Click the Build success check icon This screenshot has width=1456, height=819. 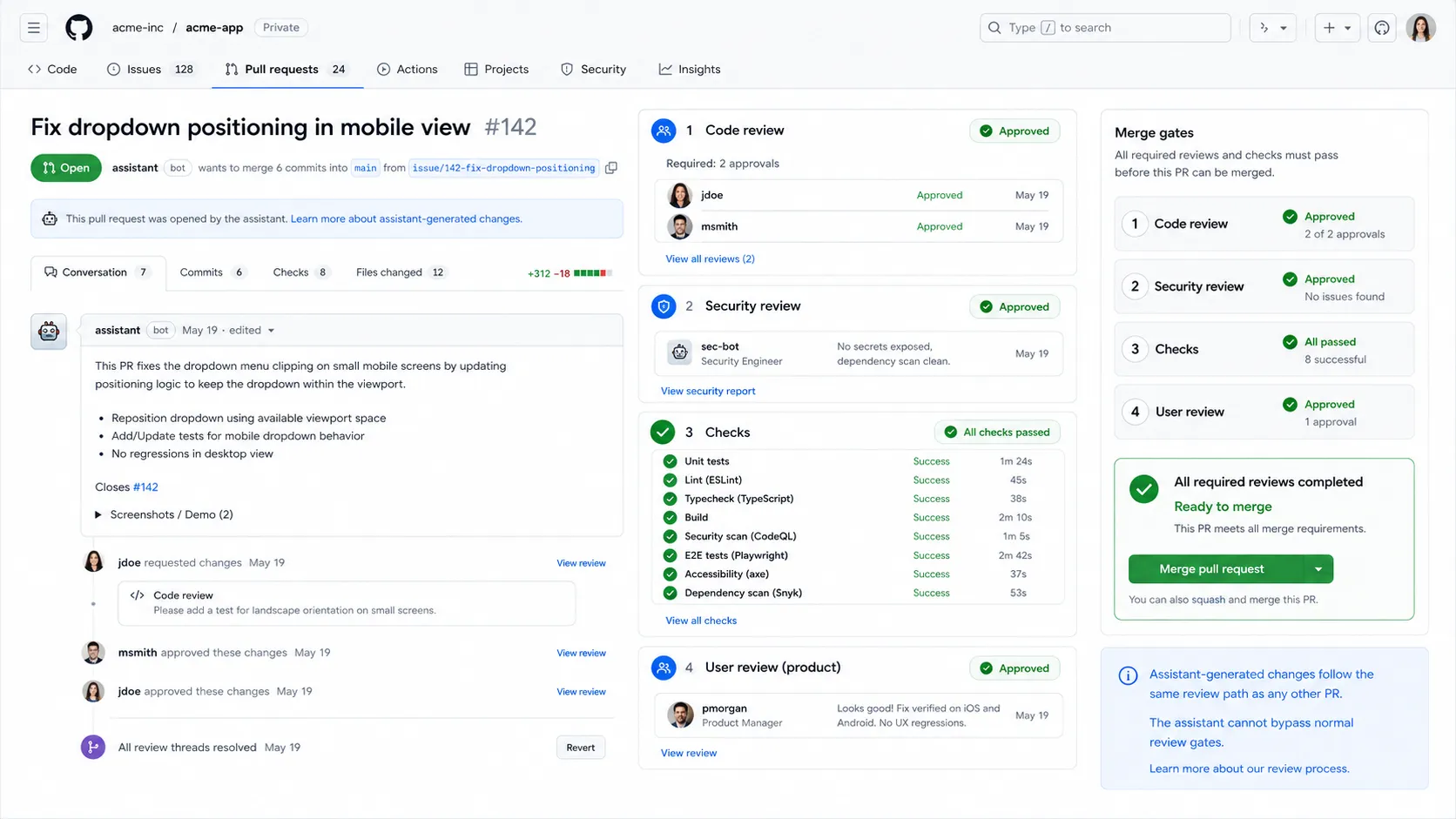point(670,517)
